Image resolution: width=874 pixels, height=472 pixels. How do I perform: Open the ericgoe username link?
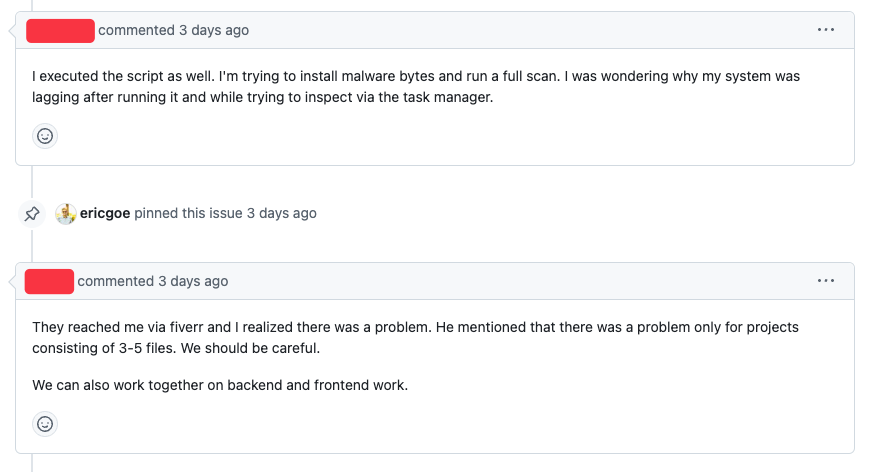coord(105,213)
